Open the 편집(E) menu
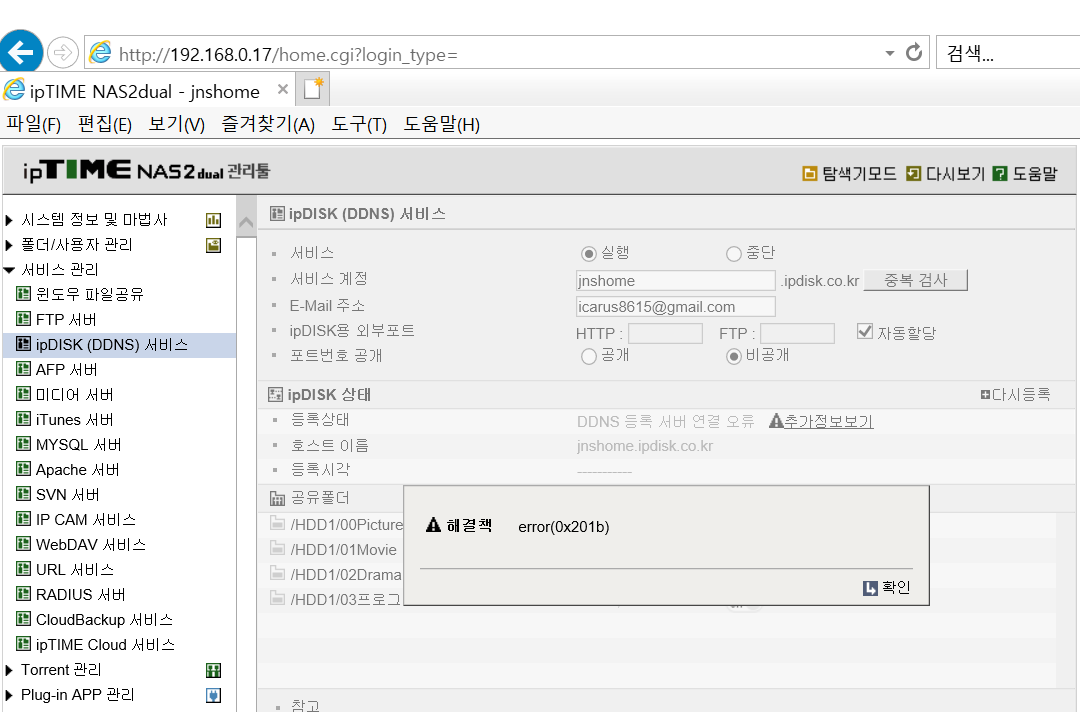Screen dimensions: 1089x724 pyautogui.click(x=104, y=124)
